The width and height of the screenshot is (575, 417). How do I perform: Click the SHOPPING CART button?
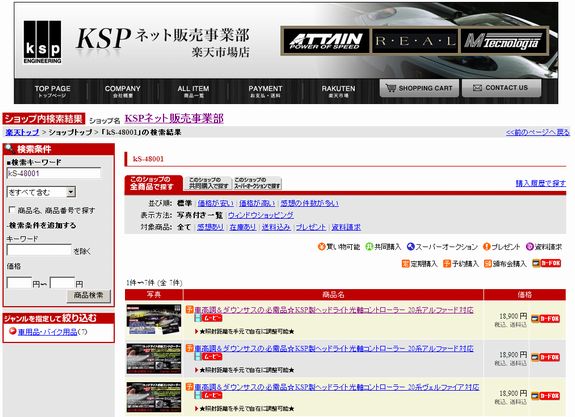pos(419,88)
